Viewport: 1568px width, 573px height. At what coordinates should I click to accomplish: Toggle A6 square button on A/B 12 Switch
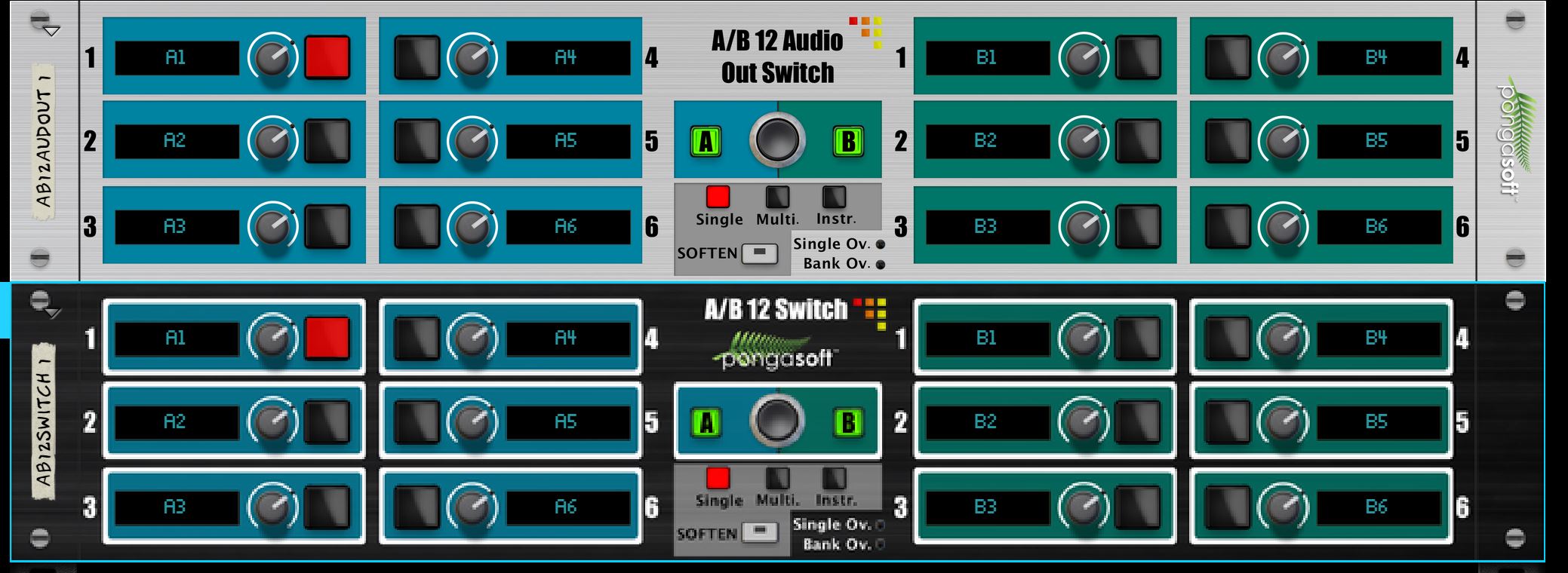(x=417, y=507)
